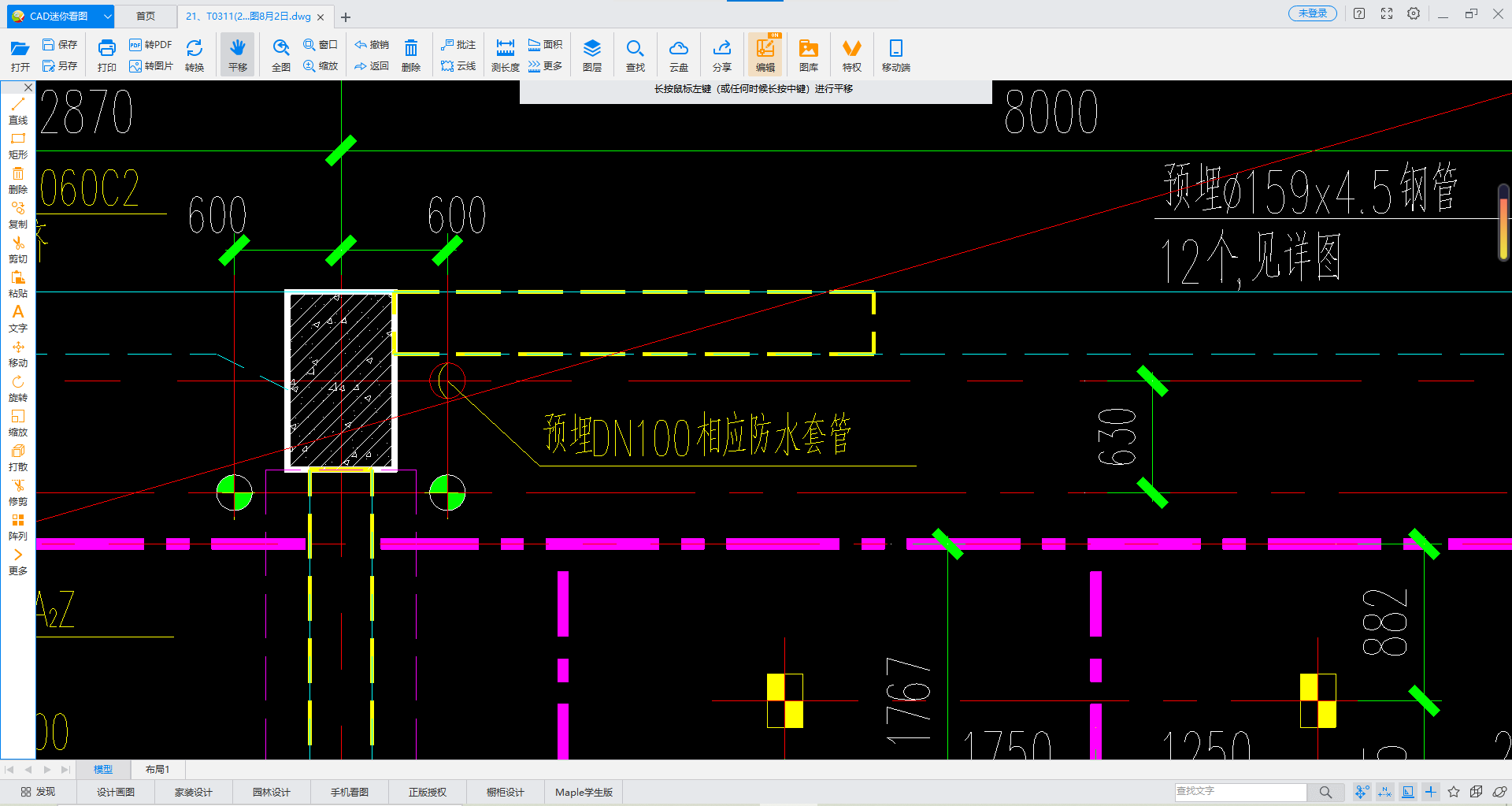This screenshot has width=1512, height=806.
Task: Open the 图库 library icon
Action: [809, 55]
